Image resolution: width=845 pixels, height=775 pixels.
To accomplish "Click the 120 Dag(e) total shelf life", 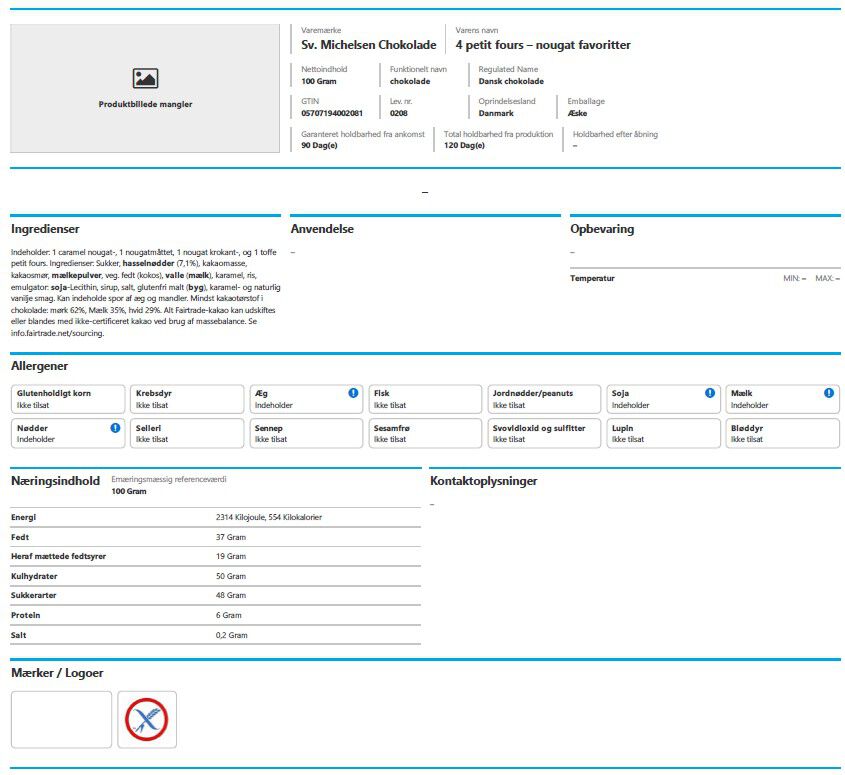I will (464, 146).
